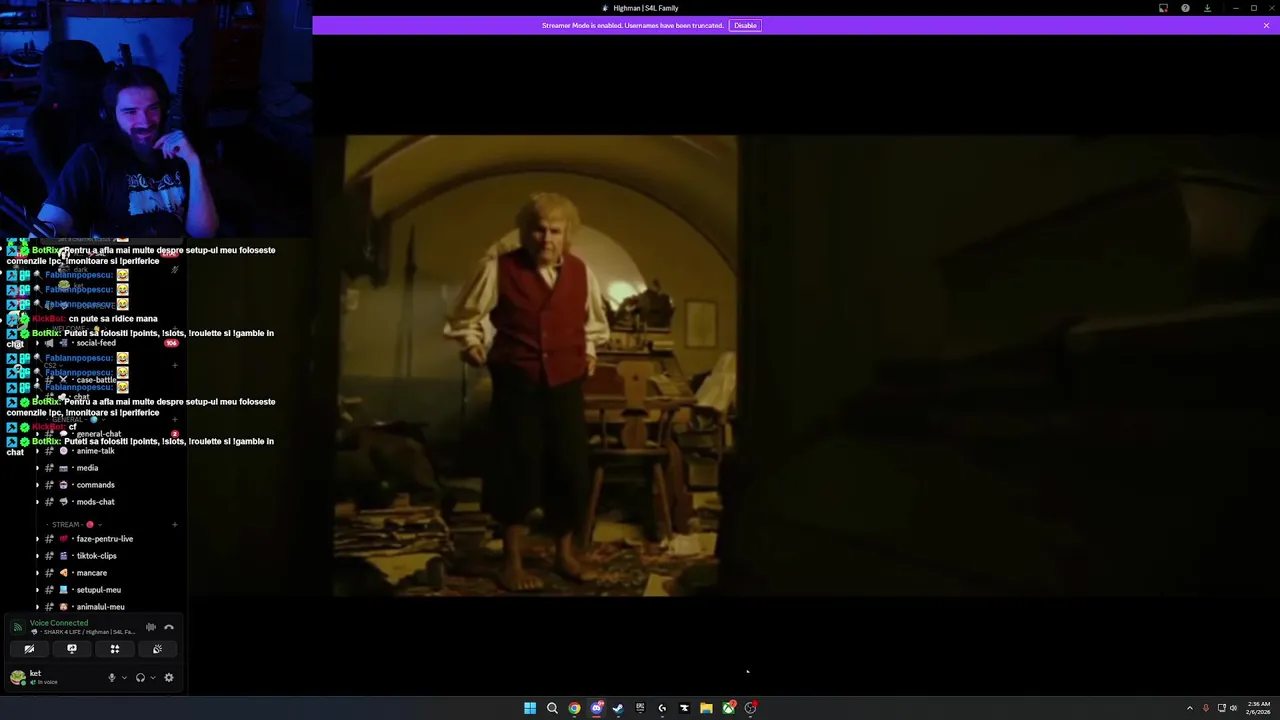Open voice connection signal details icon
Image resolution: width=1280 pixels, height=720 pixels.
pyautogui.click(x=17, y=627)
